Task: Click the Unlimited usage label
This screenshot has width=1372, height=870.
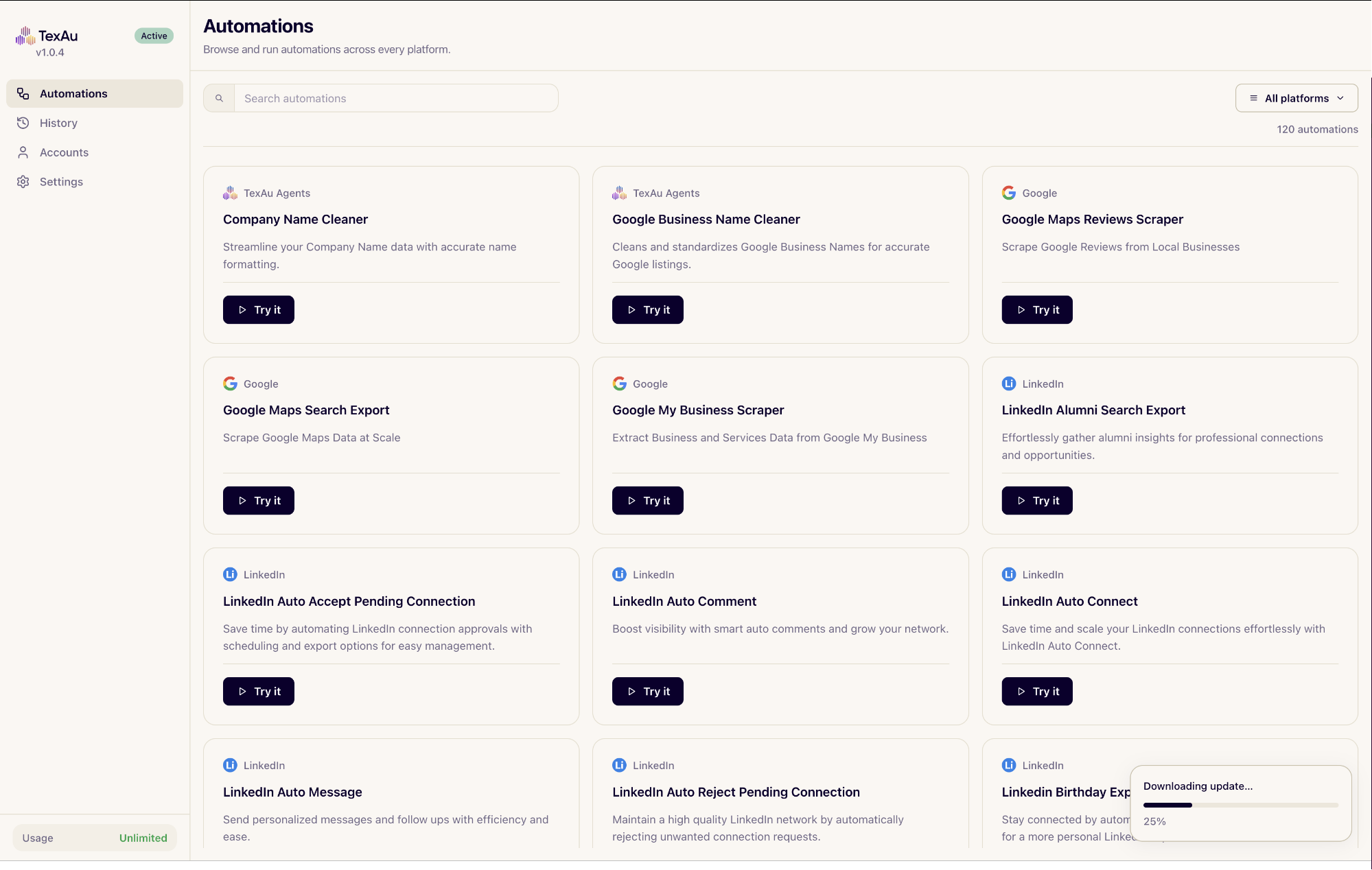Action: pyautogui.click(x=143, y=838)
